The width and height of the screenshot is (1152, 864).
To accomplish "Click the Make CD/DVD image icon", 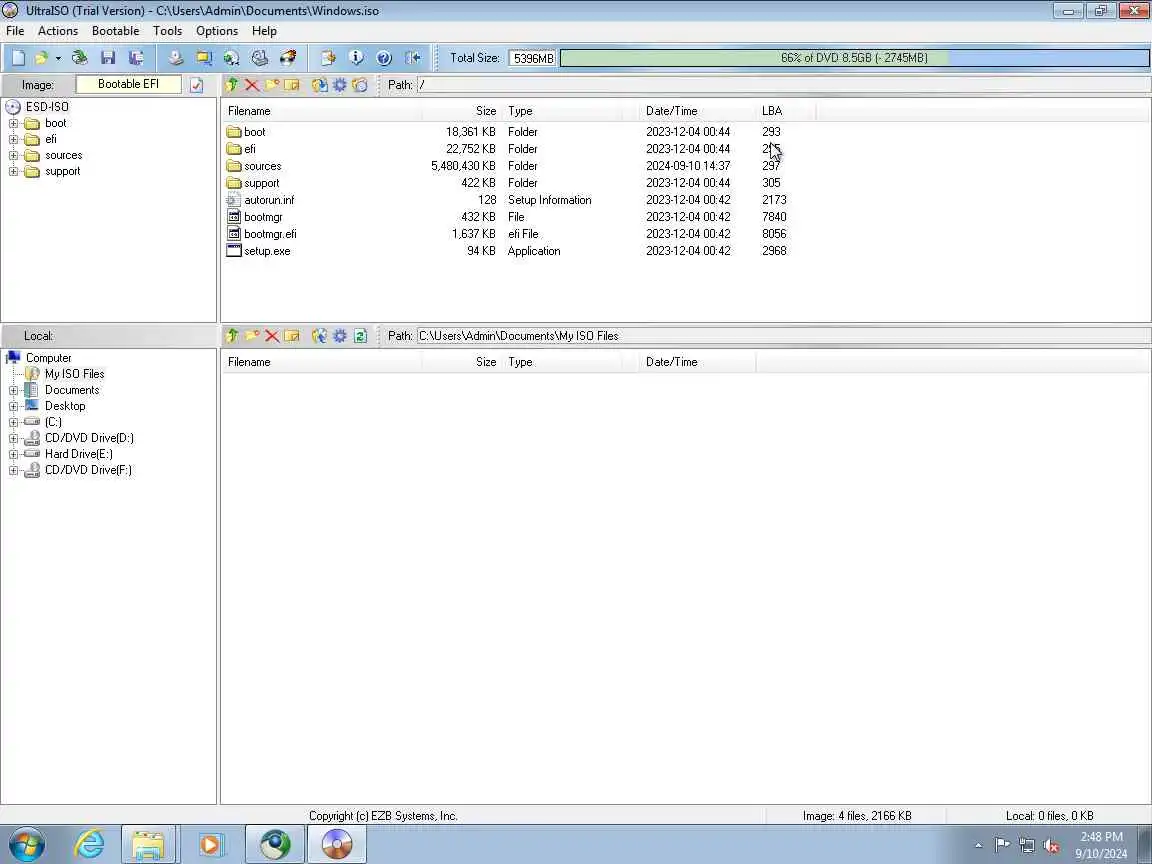I will coord(175,58).
